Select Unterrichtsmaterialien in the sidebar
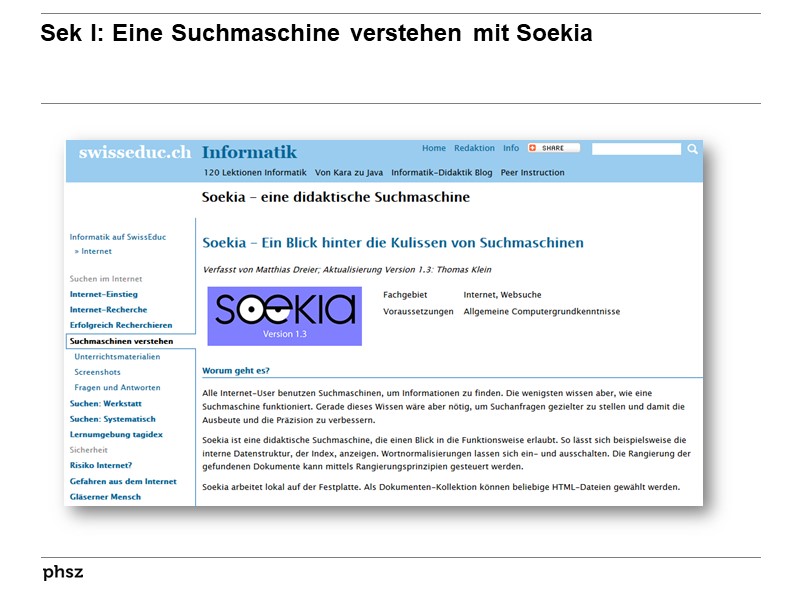This screenshot has width=800, height=600. 117,357
